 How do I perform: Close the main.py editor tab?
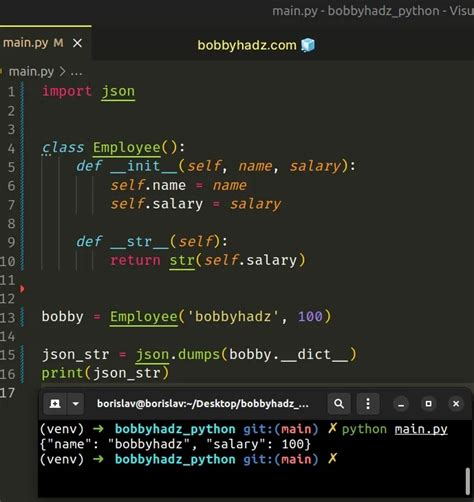[x=77, y=43]
